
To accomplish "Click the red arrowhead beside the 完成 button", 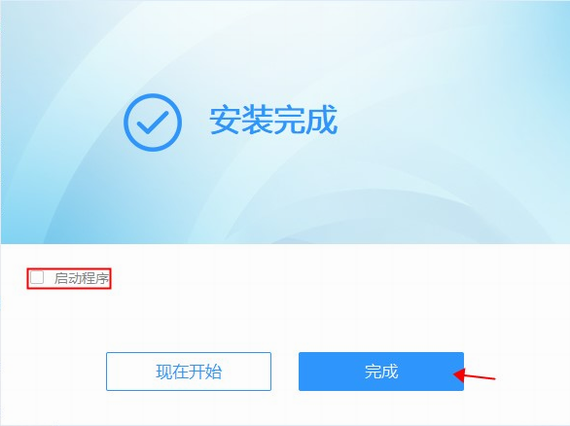I will 459,375.
